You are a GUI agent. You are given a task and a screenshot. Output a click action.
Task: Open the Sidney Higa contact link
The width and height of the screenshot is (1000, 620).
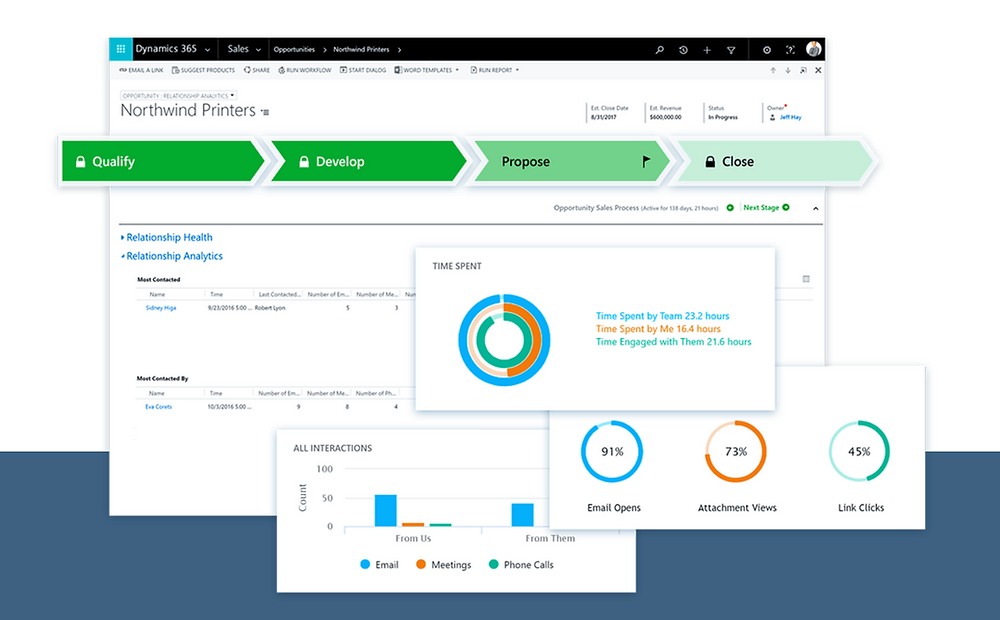(161, 307)
